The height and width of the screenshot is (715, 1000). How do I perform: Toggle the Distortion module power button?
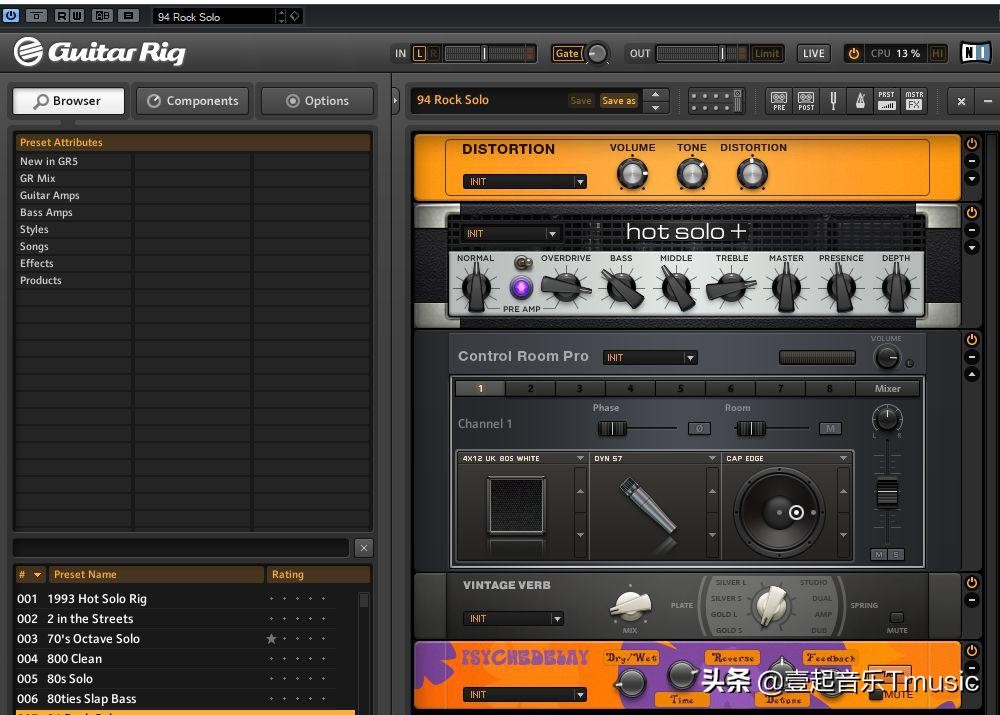pyautogui.click(x=971, y=144)
